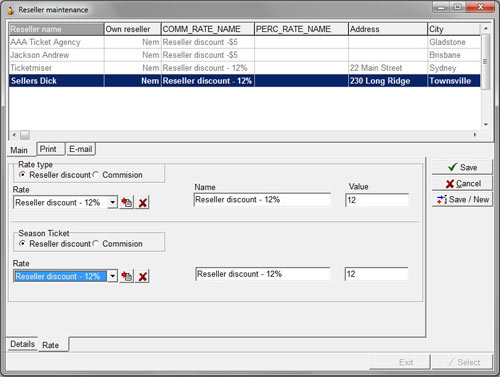The height and width of the screenshot is (377, 500).
Task: Click the Save / New button
Action: 462,199
